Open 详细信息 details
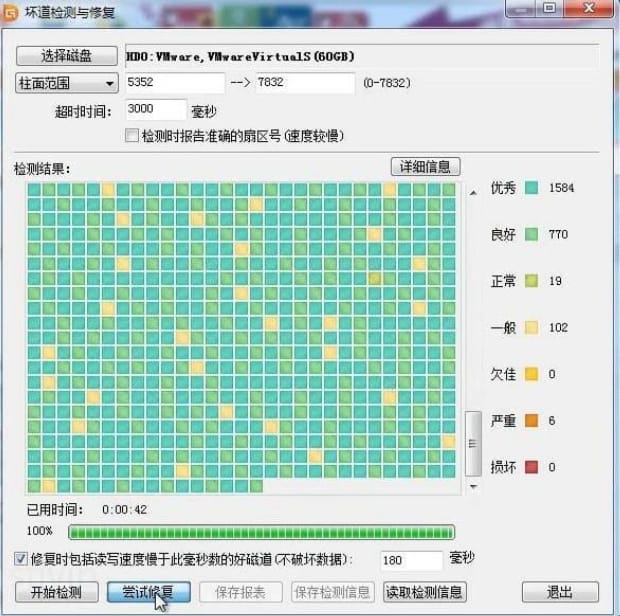This screenshot has width=620, height=616. tap(425, 166)
